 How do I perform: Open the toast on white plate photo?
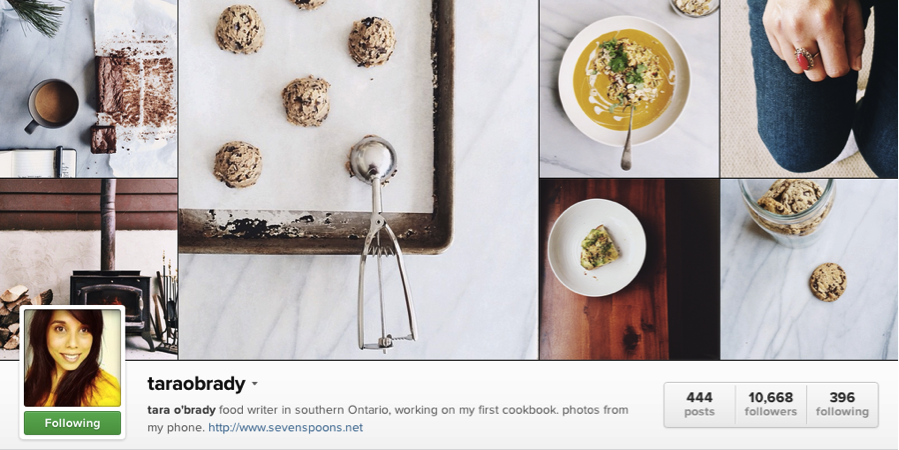pos(629,269)
